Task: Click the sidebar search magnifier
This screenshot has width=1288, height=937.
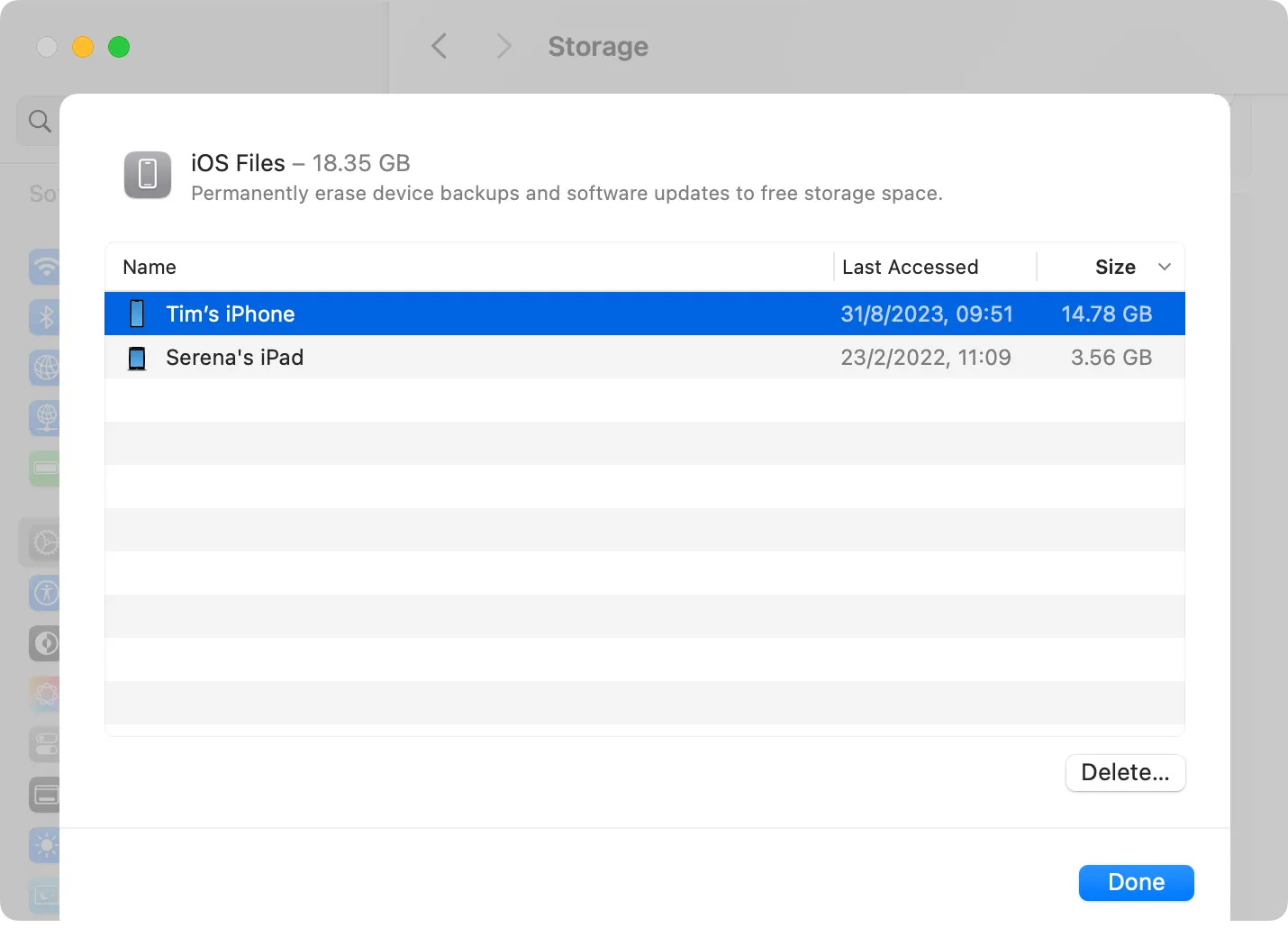Action: (39, 120)
